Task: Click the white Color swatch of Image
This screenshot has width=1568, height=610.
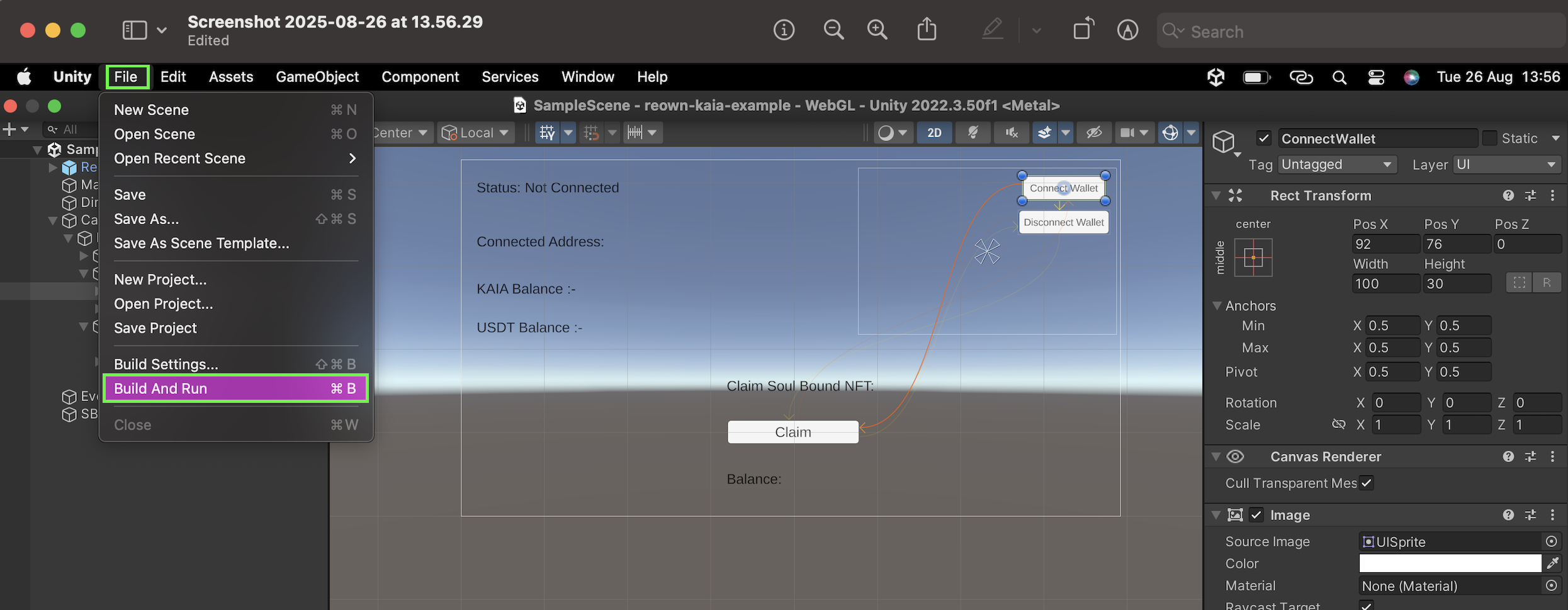Action: coord(1450,563)
